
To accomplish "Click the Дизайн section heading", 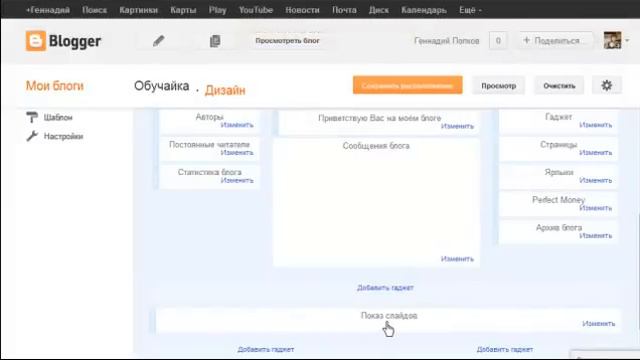I will point(225,90).
